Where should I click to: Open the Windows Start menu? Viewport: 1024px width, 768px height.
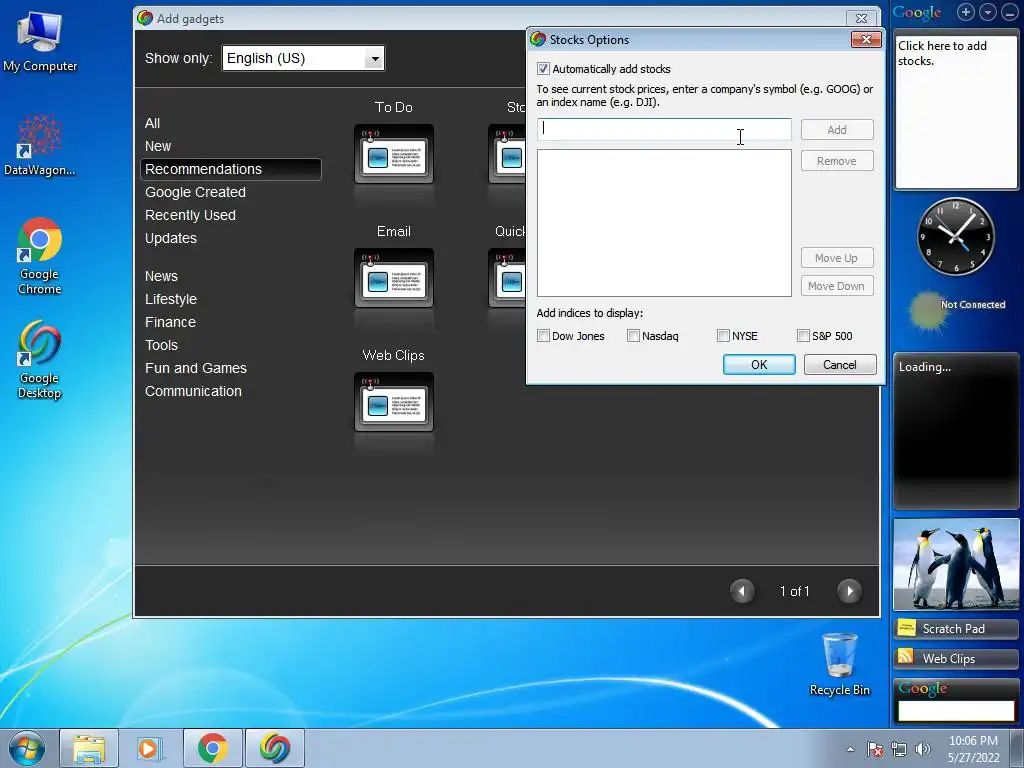tap(27, 748)
